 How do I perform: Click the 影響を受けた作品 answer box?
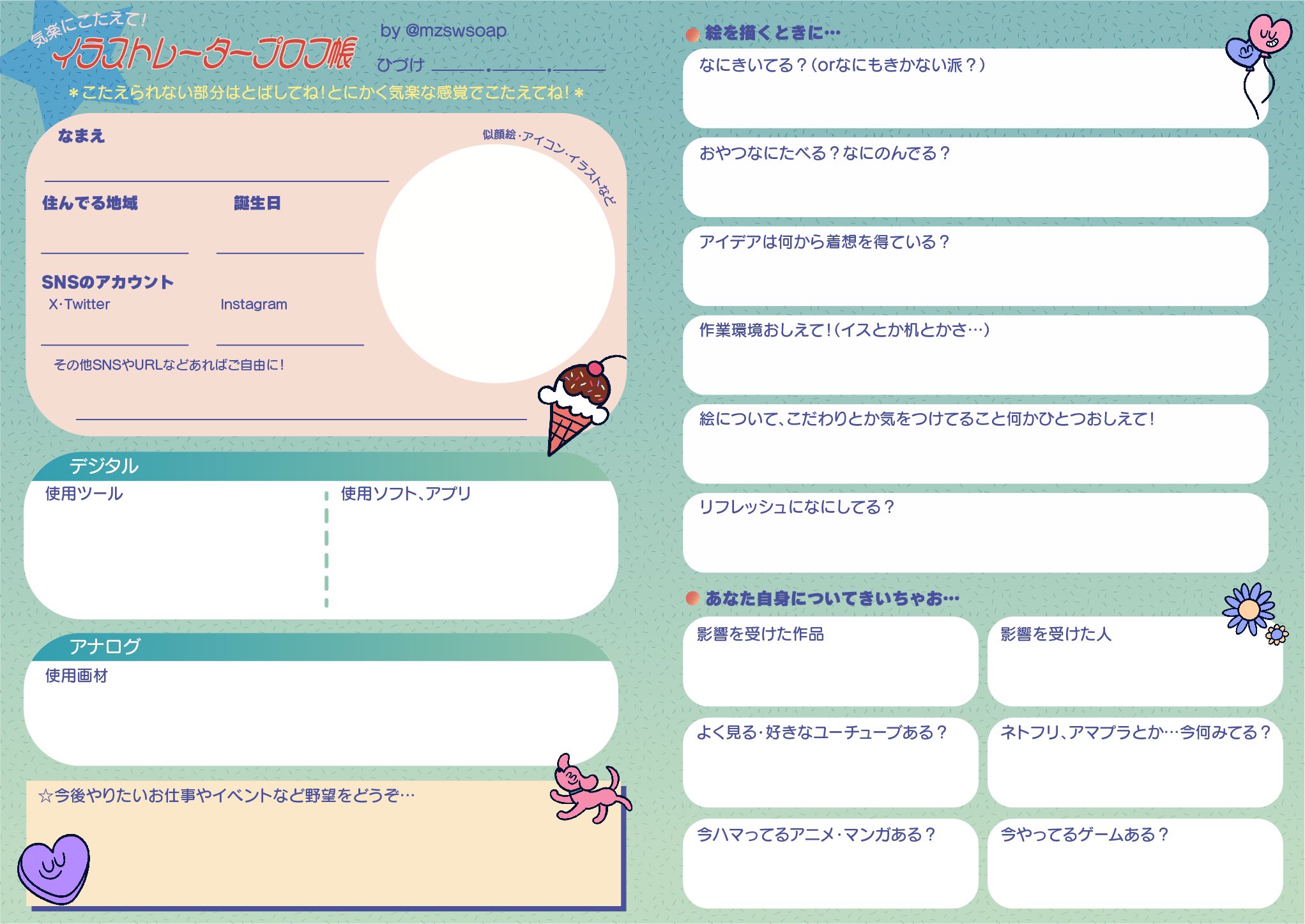click(830, 661)
